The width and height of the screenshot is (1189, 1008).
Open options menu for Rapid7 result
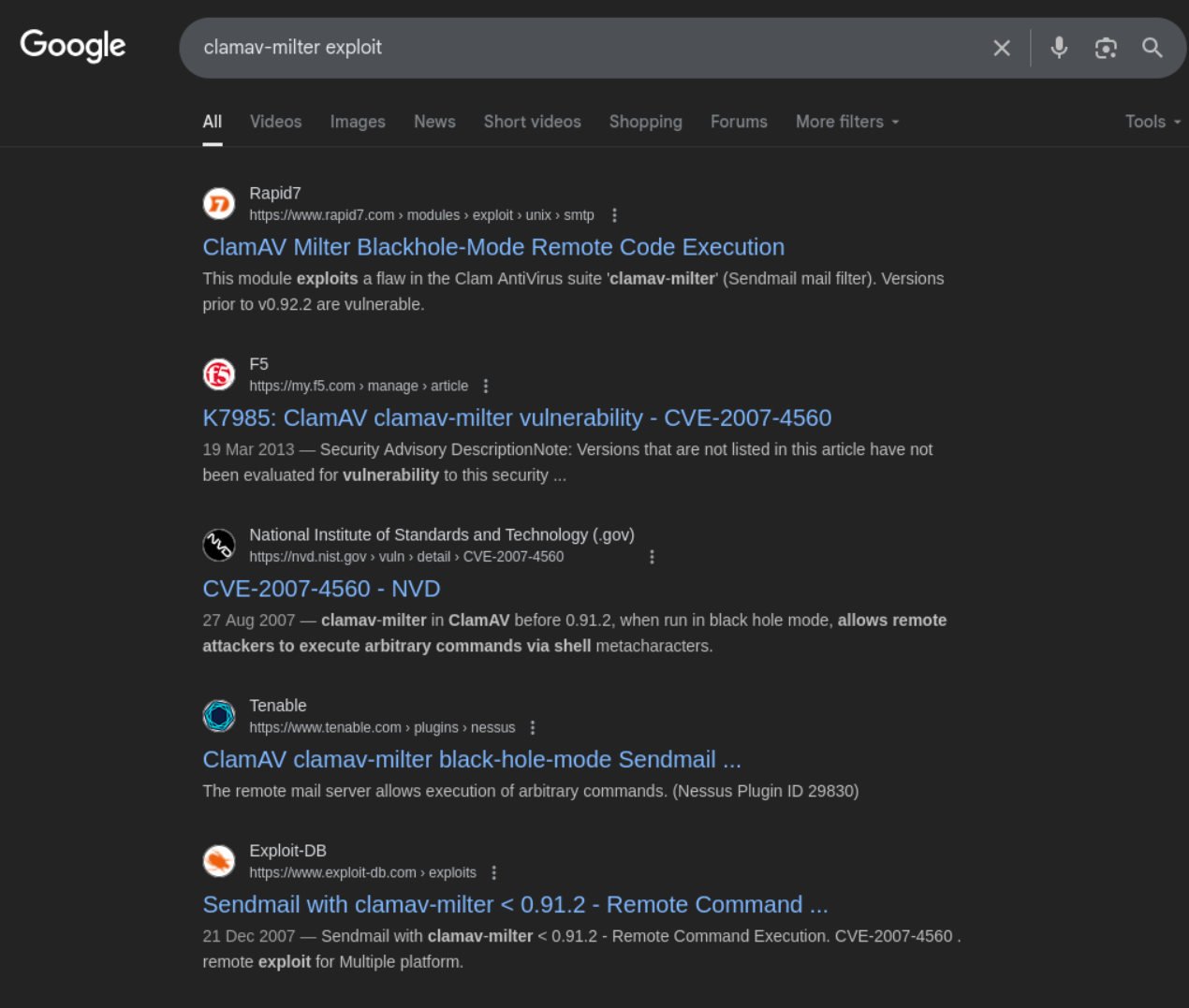[614, 215]
